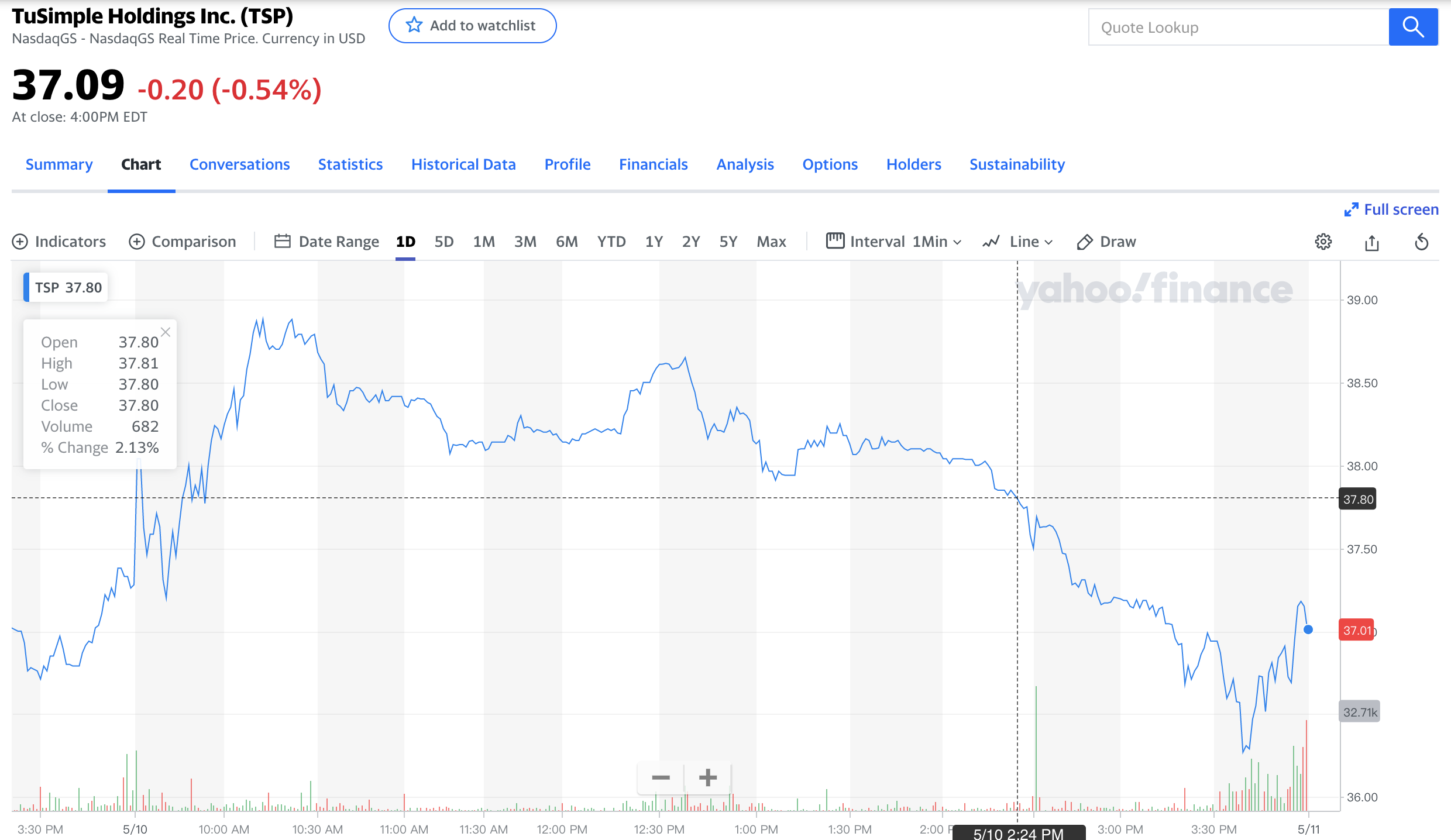Image resolution: width=1451 pixels, height=840 pixels.
Task: Reset the chart with the refresh icon
Action: (x=1422, y=242)
